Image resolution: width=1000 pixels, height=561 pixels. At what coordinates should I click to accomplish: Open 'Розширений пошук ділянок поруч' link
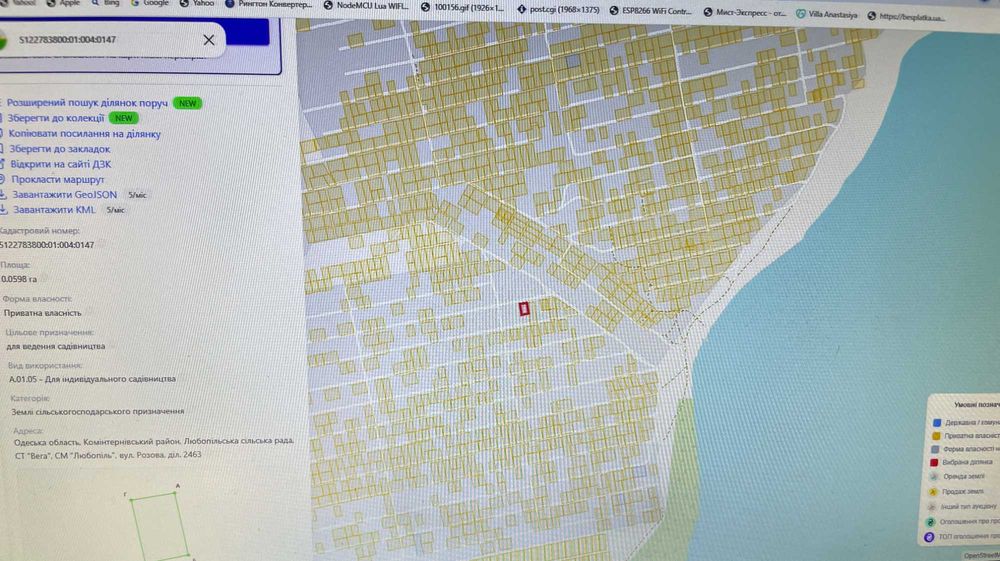coord(87,103)
